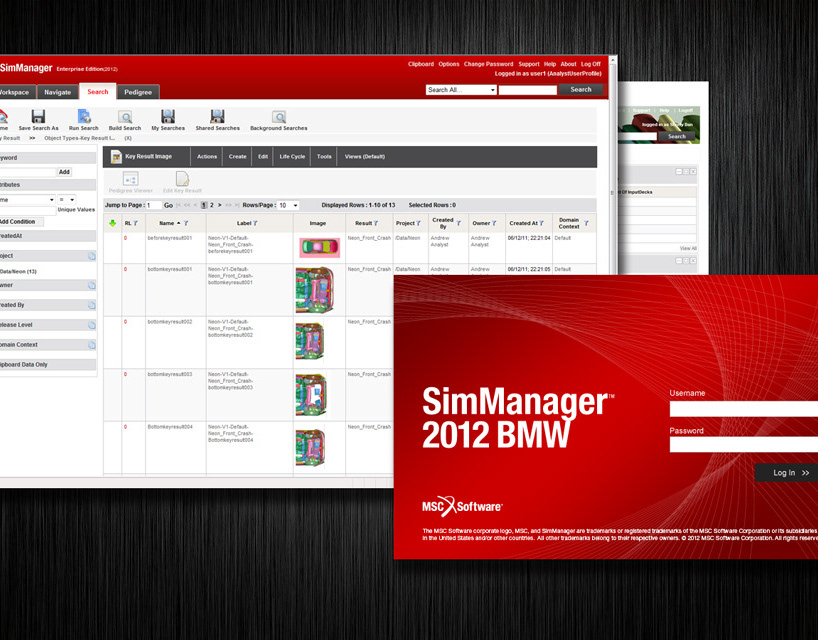Open the Life Cycle menu

pos(292,156)
